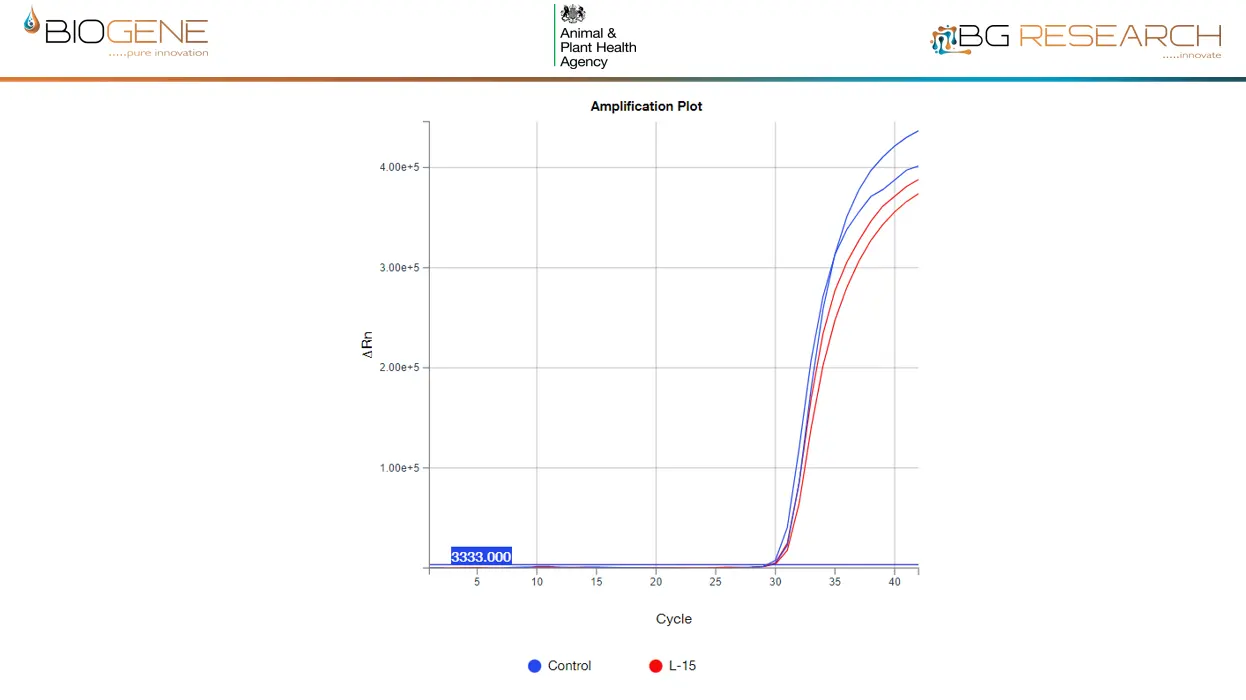Screen dimensions: 1246x700
Task: Click the 1.00e+5 y-axis tick
Action: (x=398, y=468)
